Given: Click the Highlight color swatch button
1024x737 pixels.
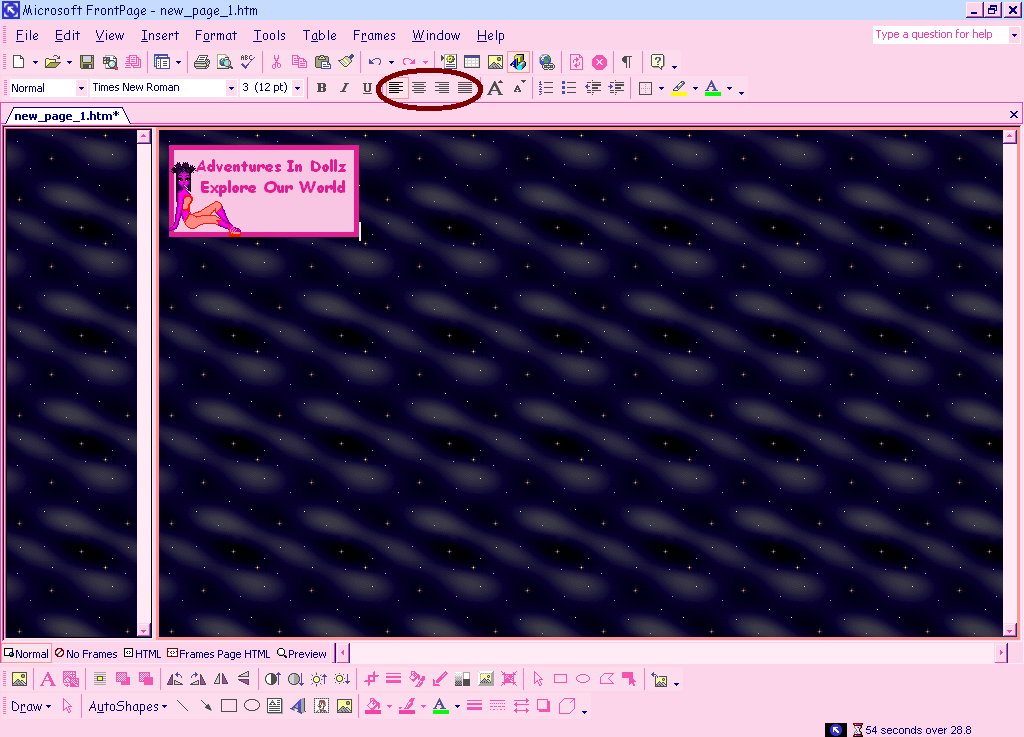Looking at the screenshot, I should tap(679, 87).
